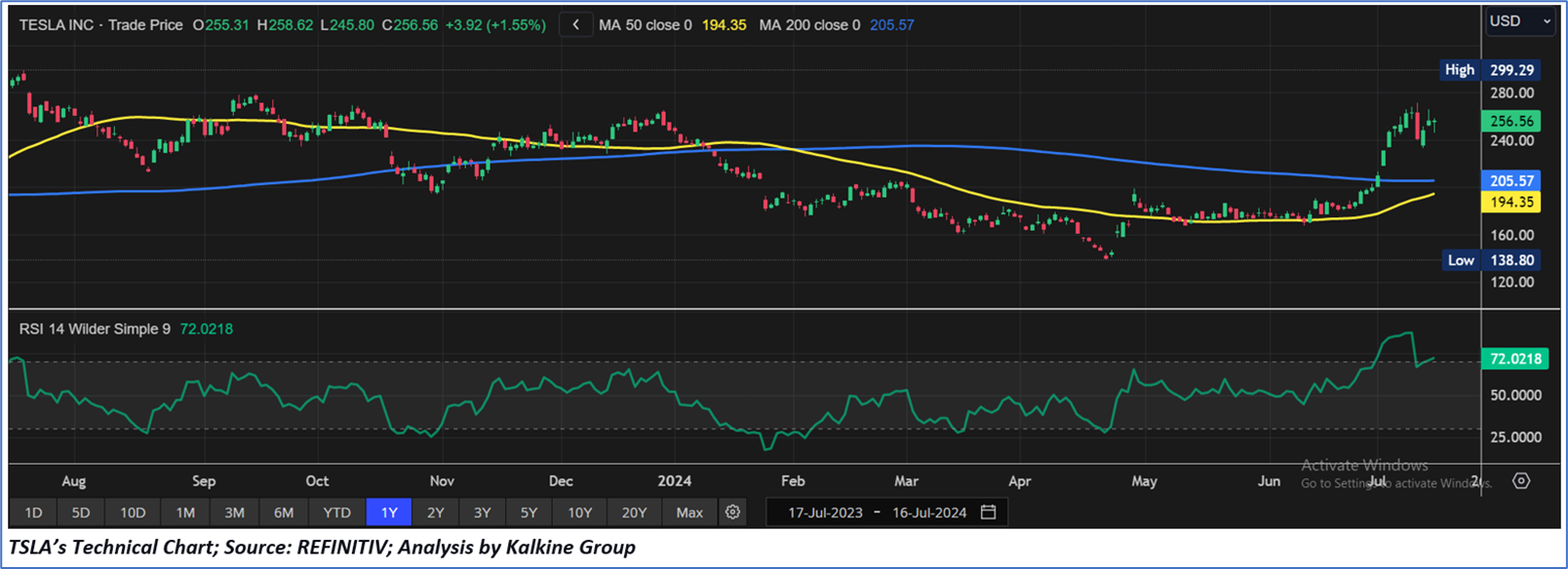Collapse the indicator legend with the left arrow

tap(576, 25)
